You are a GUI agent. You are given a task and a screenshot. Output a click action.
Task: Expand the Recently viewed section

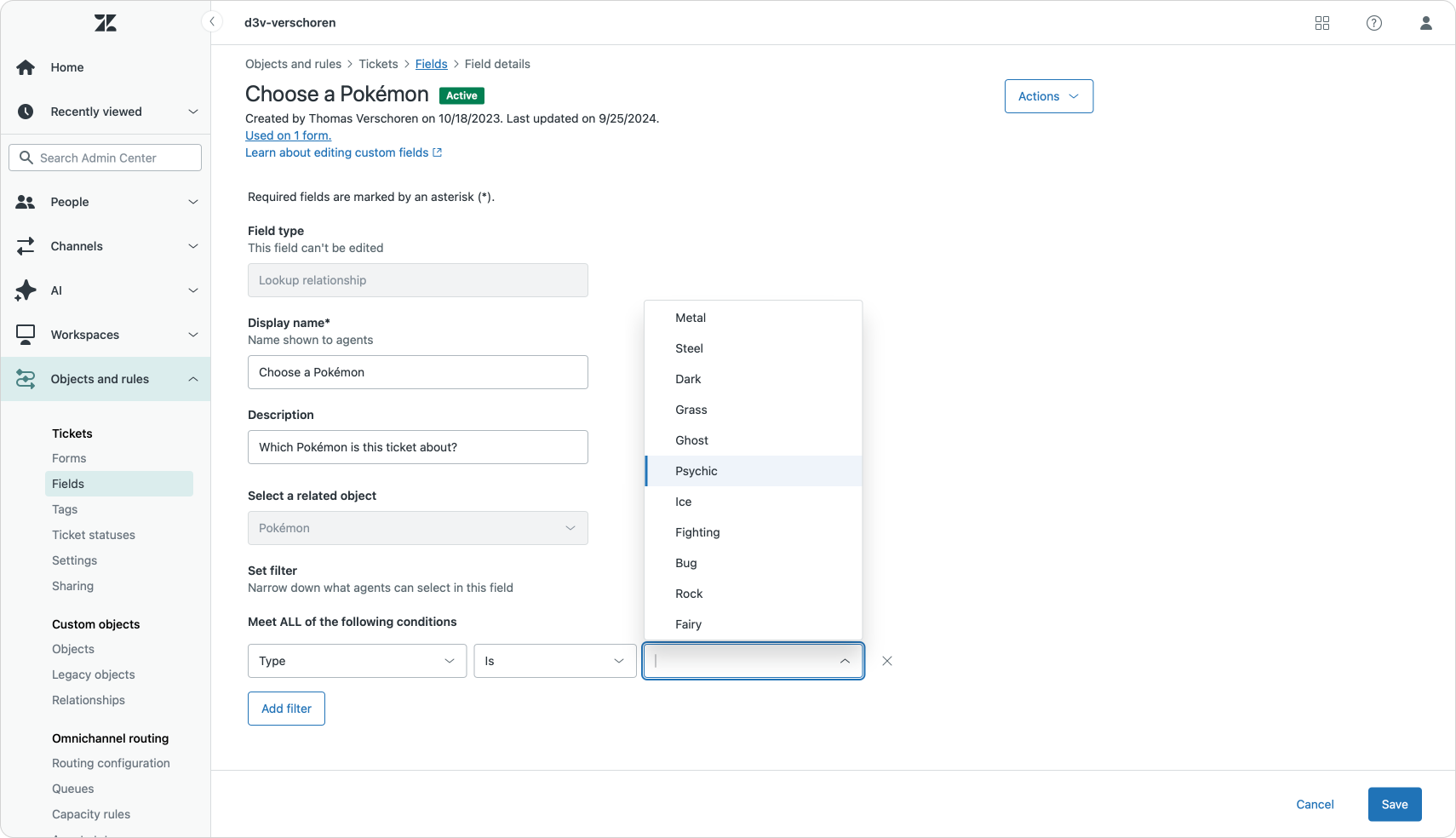pos(193,112)
